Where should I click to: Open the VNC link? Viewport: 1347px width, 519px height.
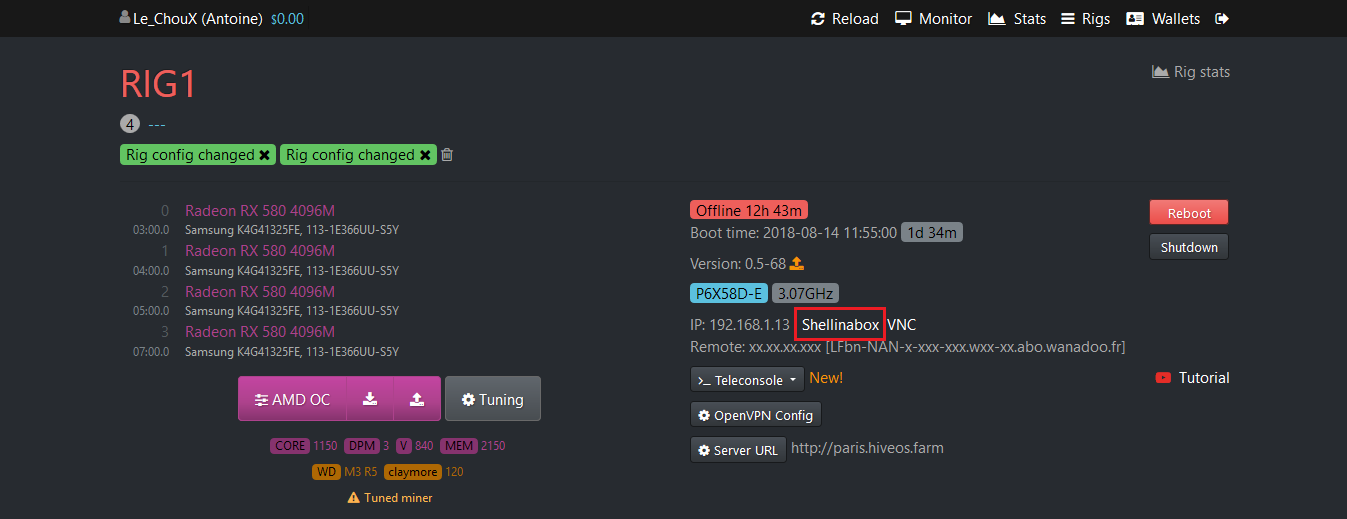901,325
